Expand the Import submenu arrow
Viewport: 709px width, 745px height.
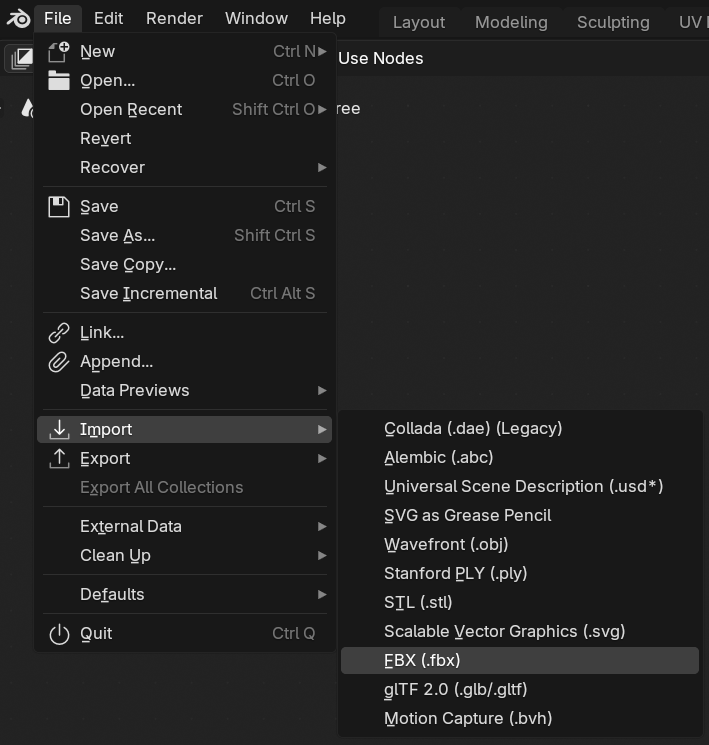point(322,430)
